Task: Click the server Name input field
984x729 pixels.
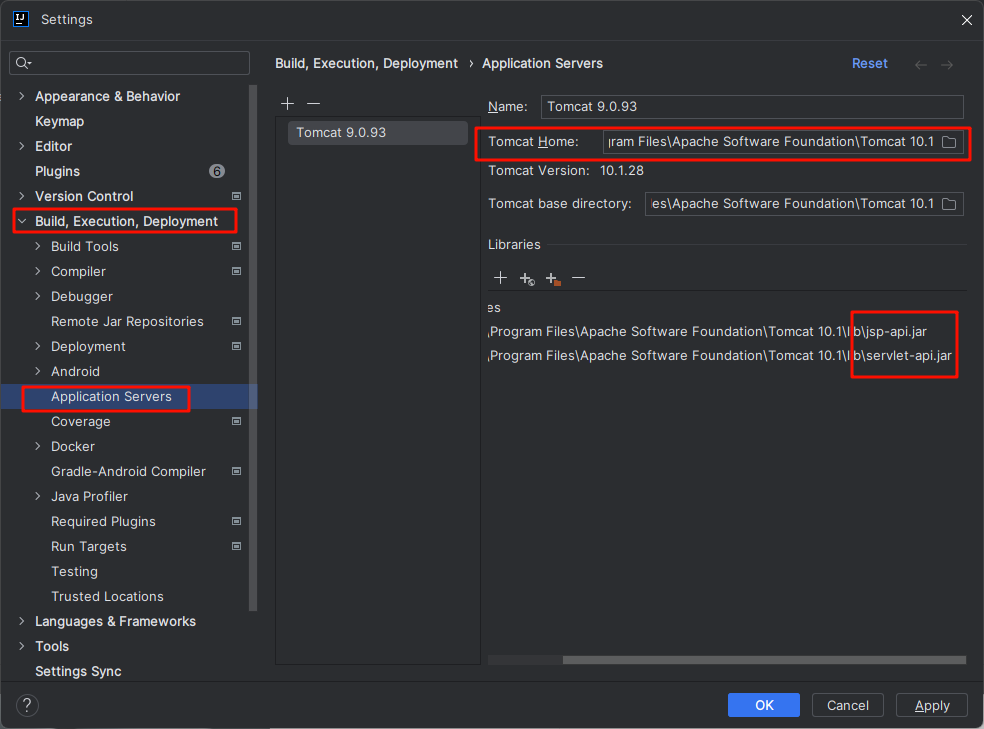Action: [x=752, y=107]
